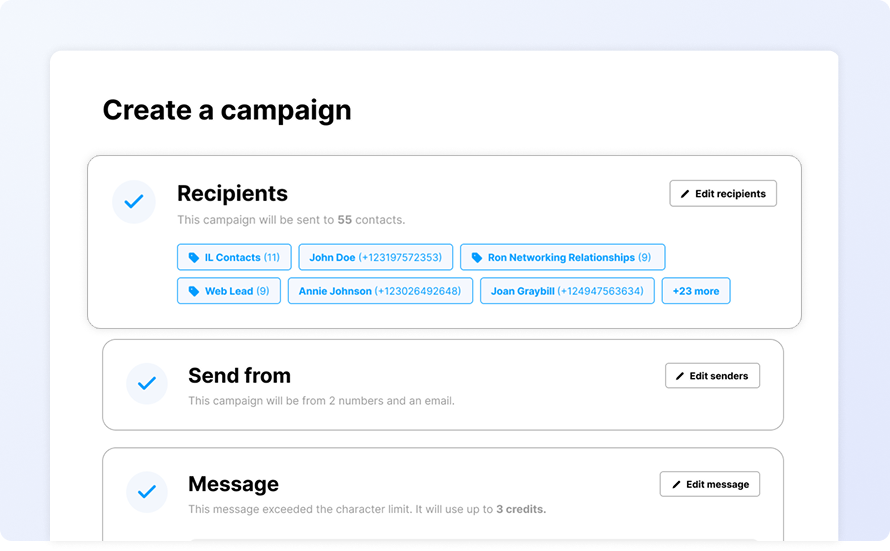890x551 pixels.
Task: Click the Recipients checkmark circle
Action: coord(134,201)
